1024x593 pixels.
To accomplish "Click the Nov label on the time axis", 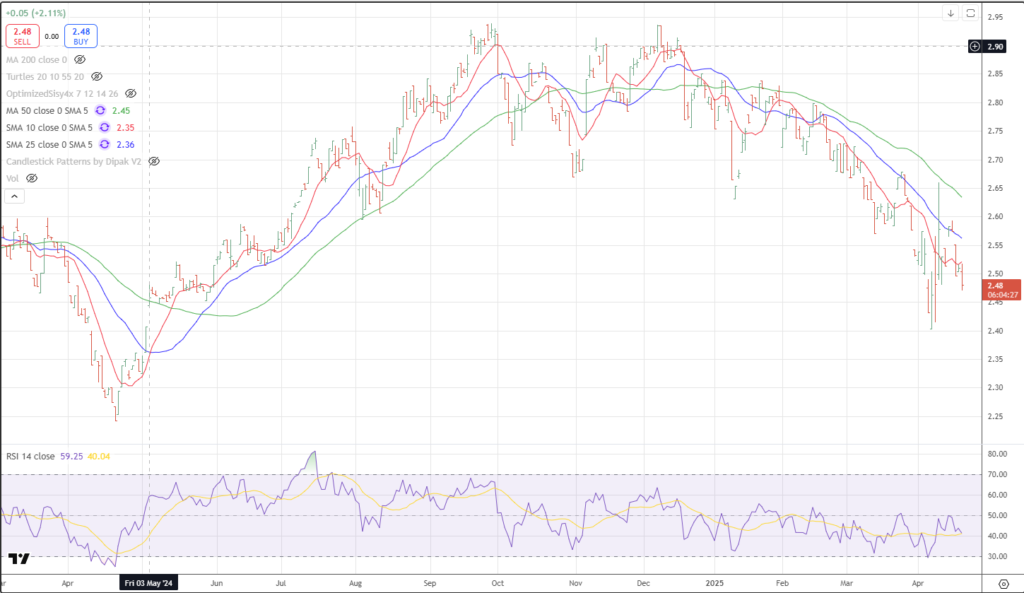I will (x=575, y=583).
